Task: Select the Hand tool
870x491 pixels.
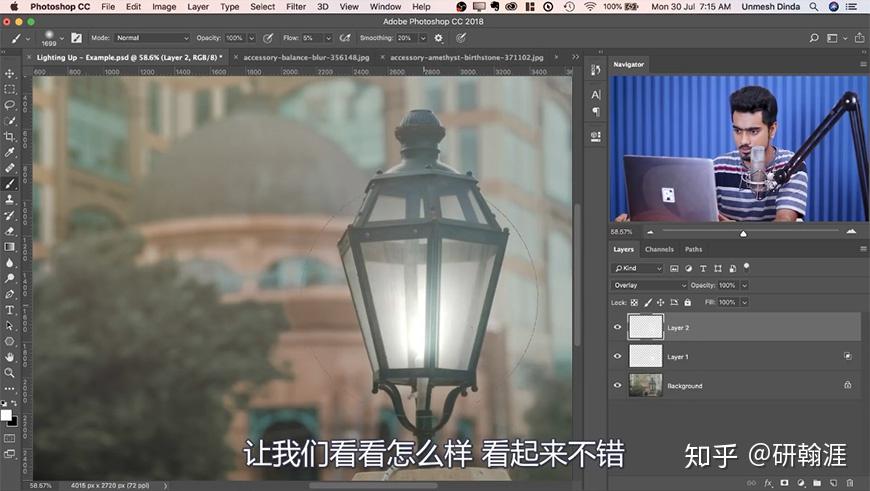Action: coord(9,357)
